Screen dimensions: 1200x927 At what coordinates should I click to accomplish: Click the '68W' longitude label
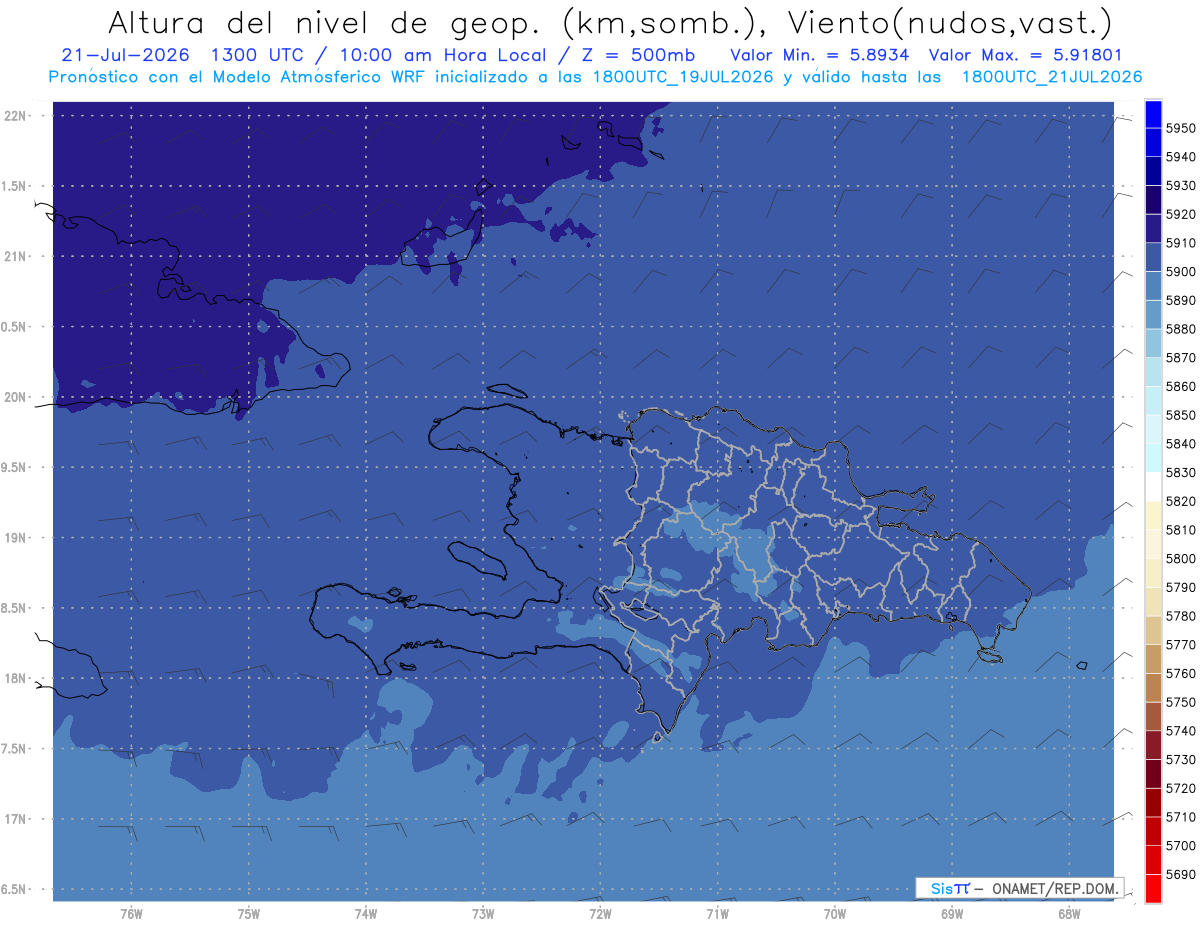pyautogui.click(x=1068, y=914)
